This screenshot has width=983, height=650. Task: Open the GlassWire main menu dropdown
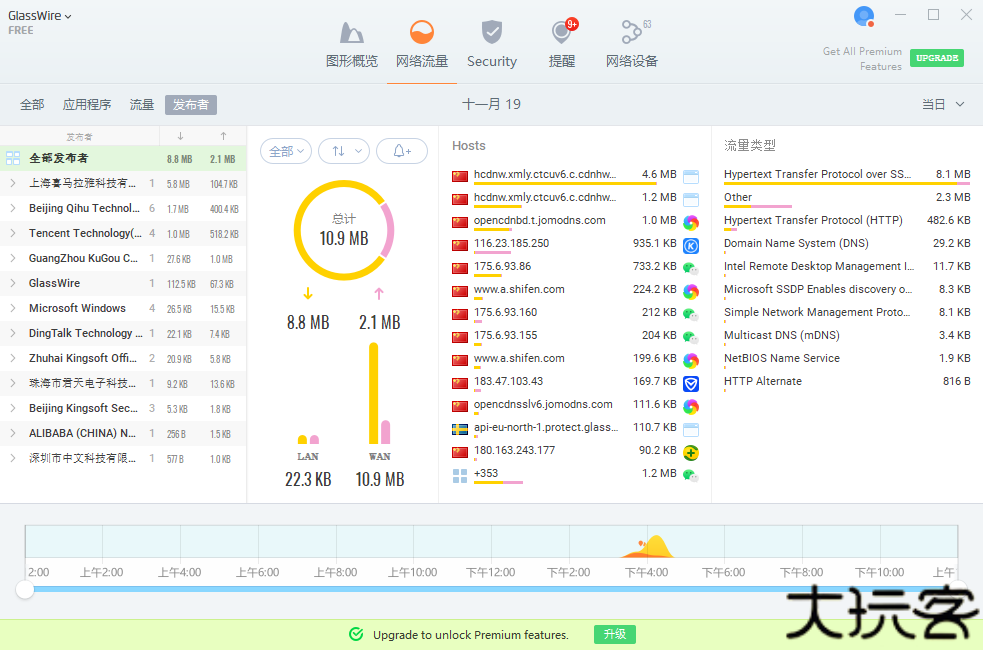pos(39,16)
